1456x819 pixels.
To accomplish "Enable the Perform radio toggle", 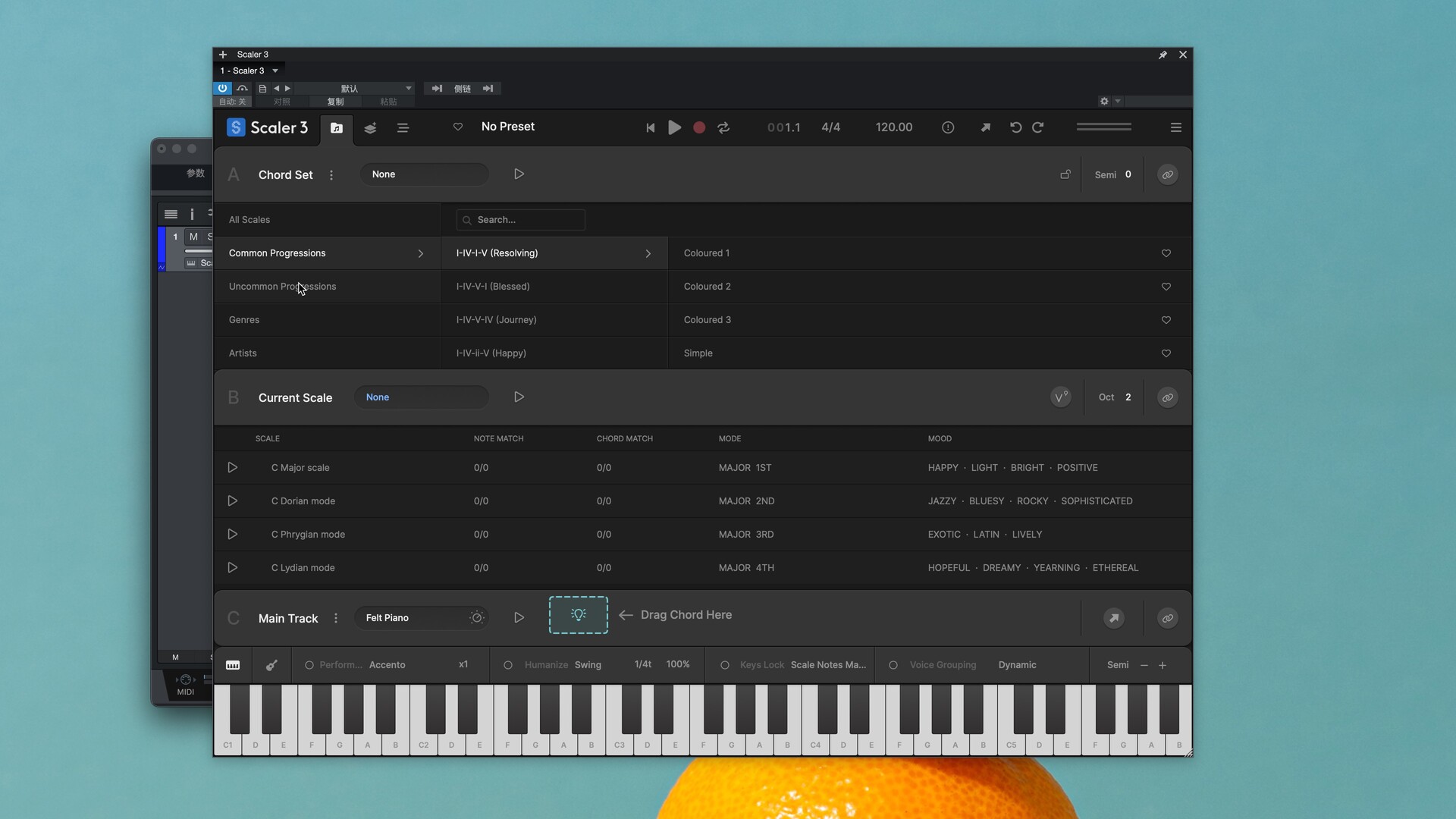I will 309,665.
